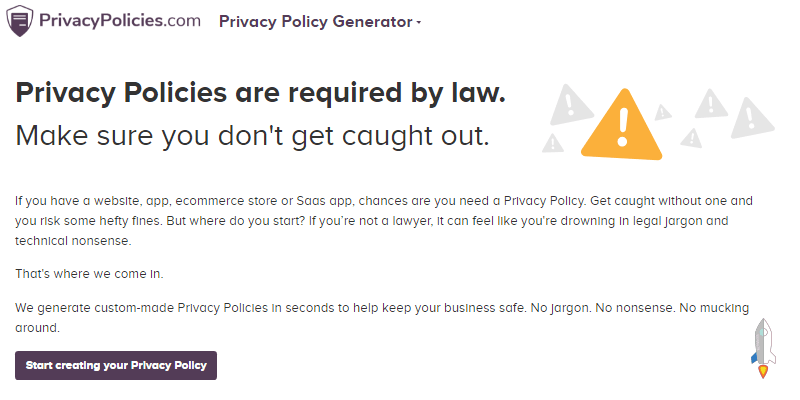The image size is (800, 400).
Task: Click the heading 'Privacy Policies are required by law.'
Action: 261,94
